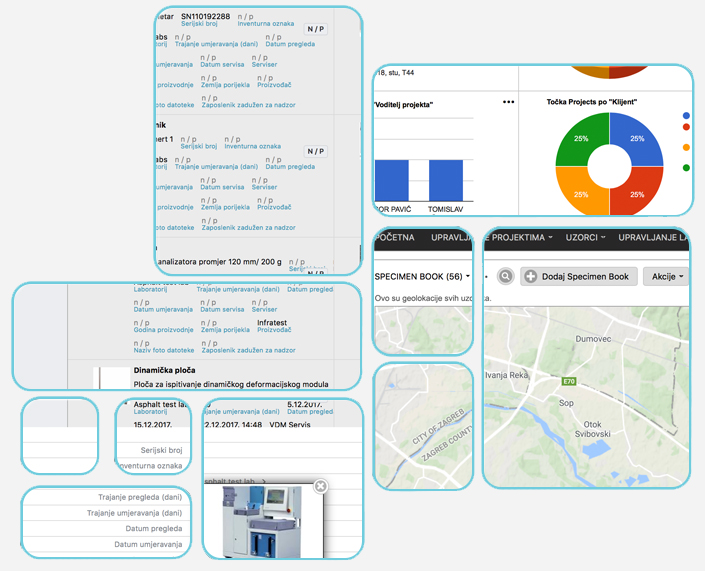
Task: Open the Uzorci menu
Action: (585, 238)
